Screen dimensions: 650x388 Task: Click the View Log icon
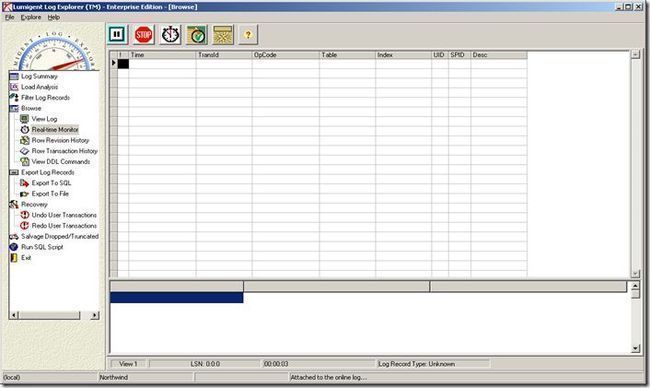coord(25,119)
